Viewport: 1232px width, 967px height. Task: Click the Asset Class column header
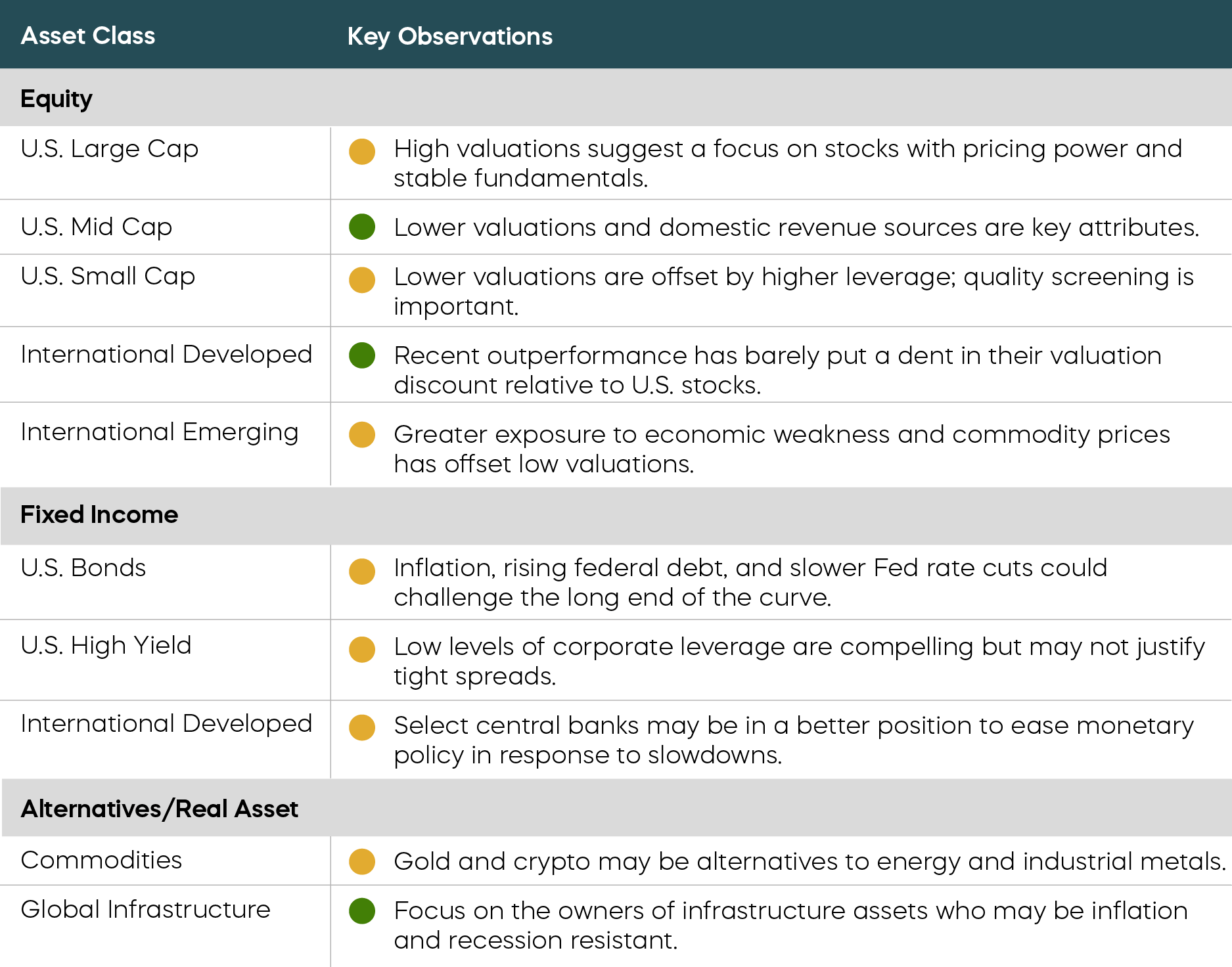click(x=88, y=35)
